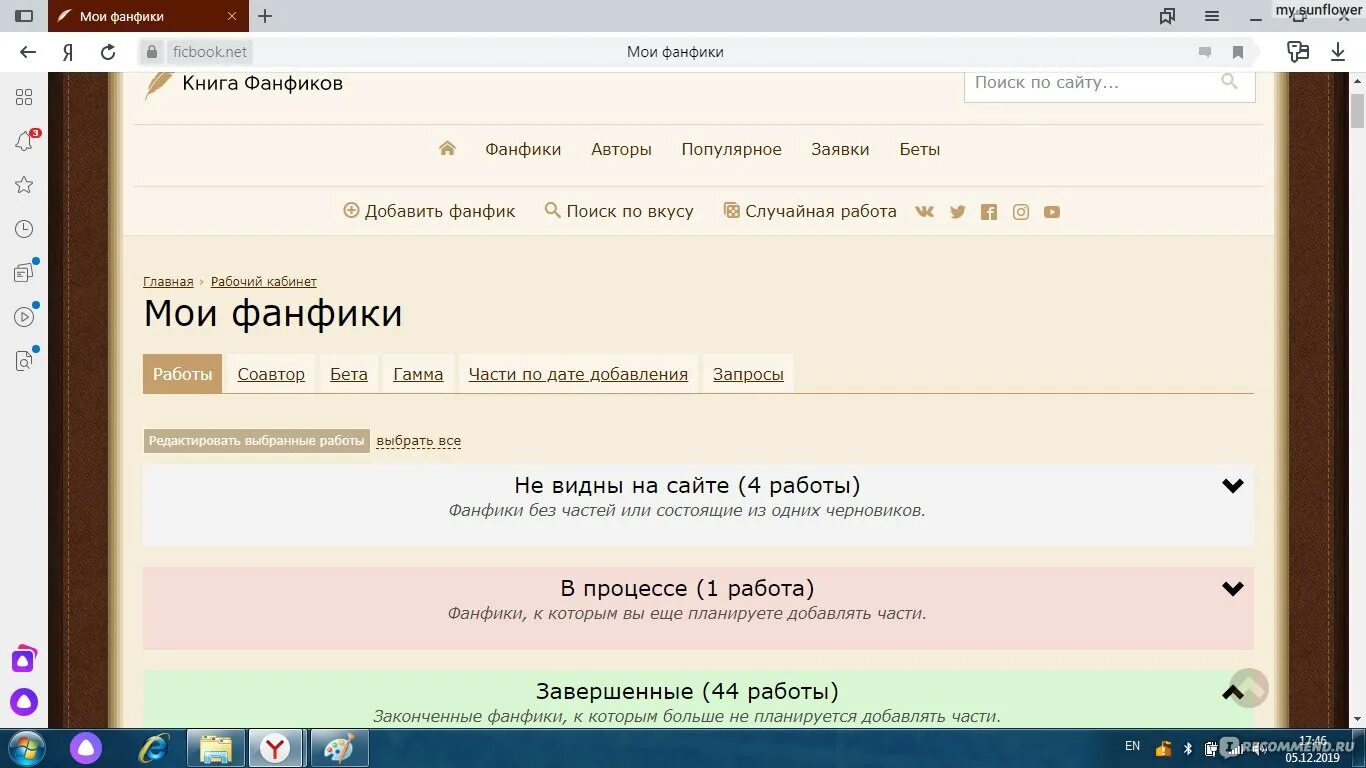Open the VK social page
The height and width of the screenshot is (768, 1366).
pyautogui.click(x=924, y=211)
